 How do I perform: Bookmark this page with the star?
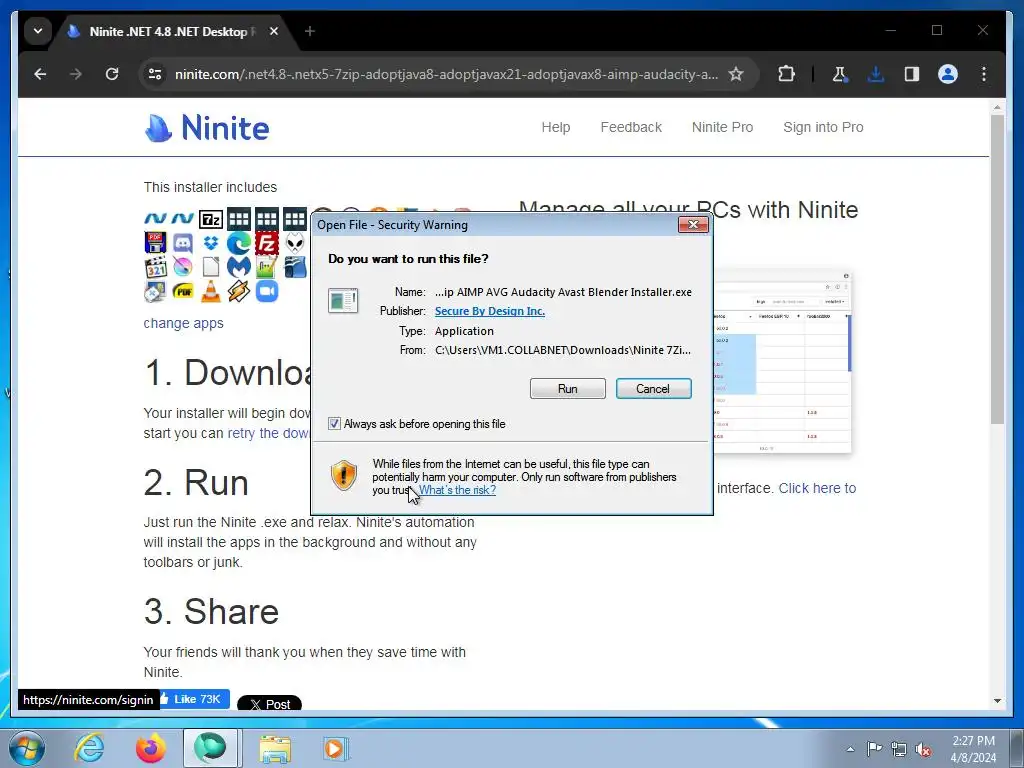pos(736,74)
